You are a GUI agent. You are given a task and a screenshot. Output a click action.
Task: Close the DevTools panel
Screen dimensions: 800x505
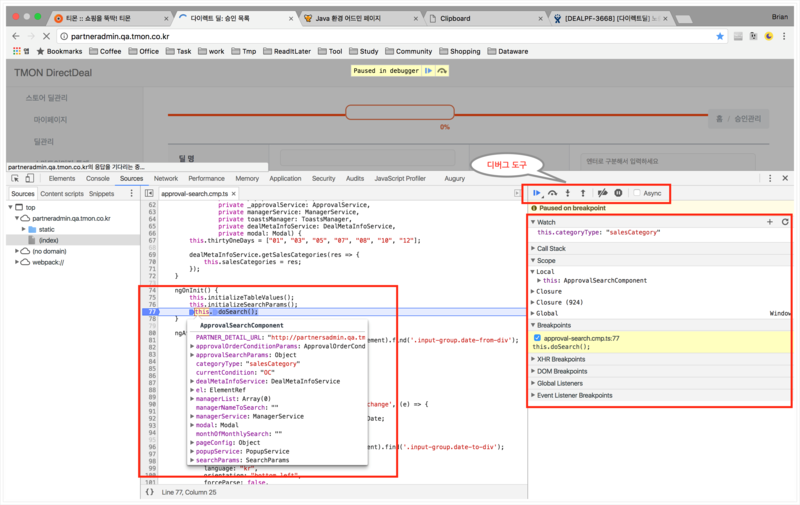(785, 178)
